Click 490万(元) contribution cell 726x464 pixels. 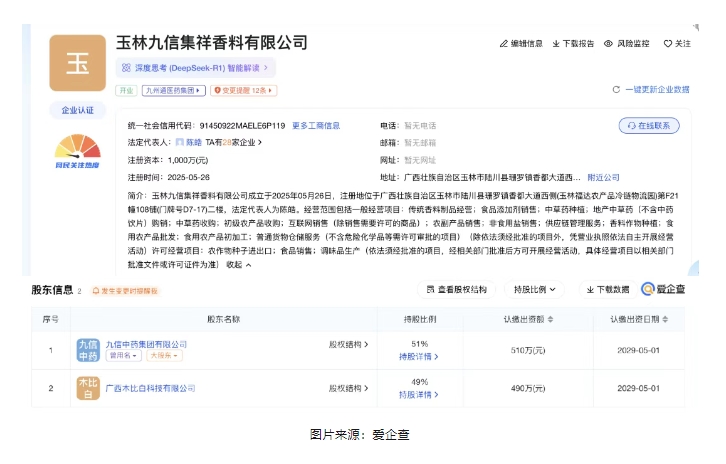point(528,389)
